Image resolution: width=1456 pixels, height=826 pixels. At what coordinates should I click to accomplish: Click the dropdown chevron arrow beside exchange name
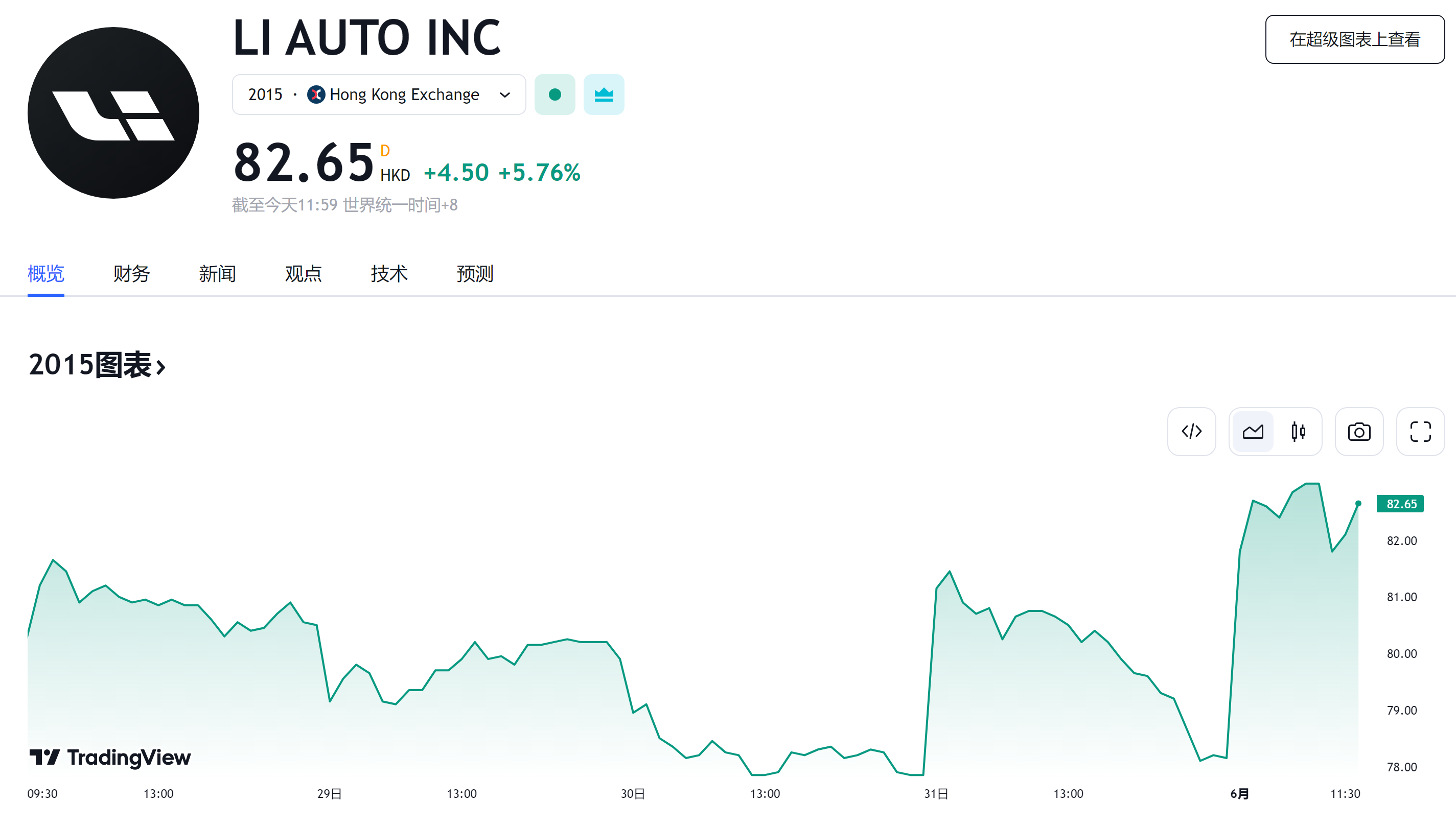point(504,95)
